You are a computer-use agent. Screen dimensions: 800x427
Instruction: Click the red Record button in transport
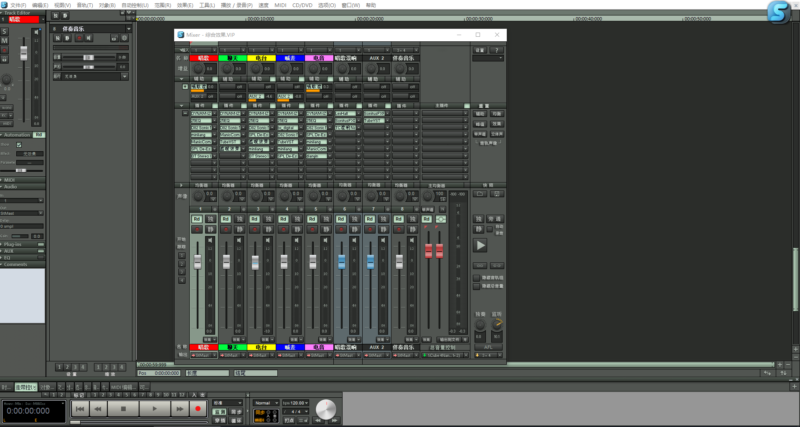click(x=198, y=409)
